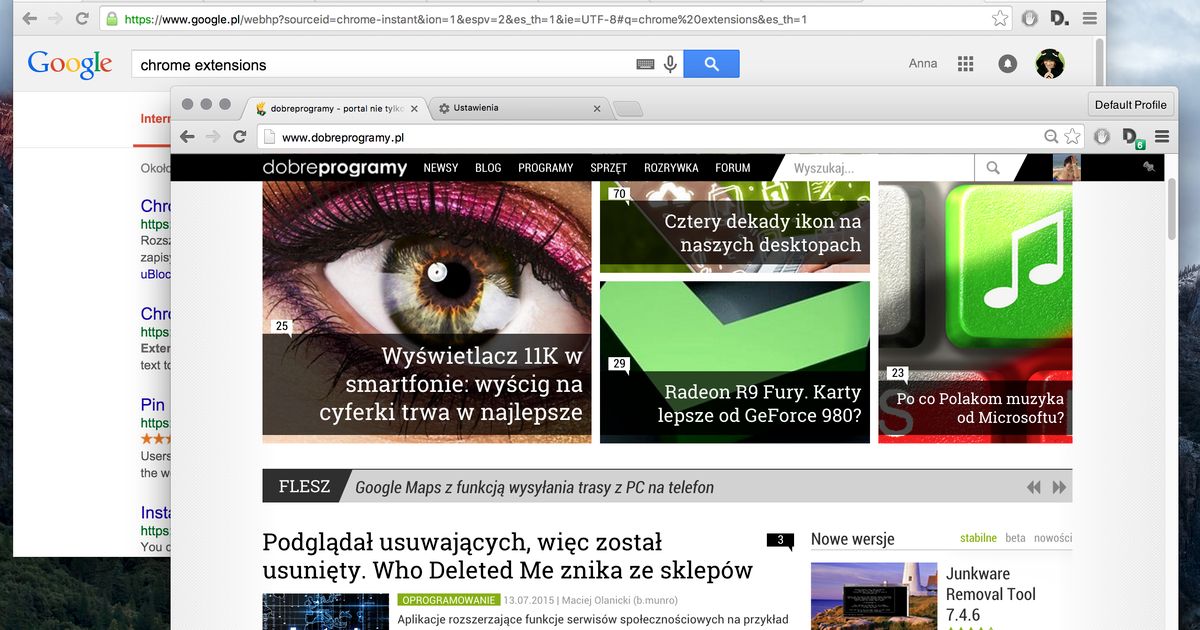Image resolution: width=1200 pixels, height=630 pixels.
Task: Open the on-screen keyboard icon in Google search
Action: 645,64
